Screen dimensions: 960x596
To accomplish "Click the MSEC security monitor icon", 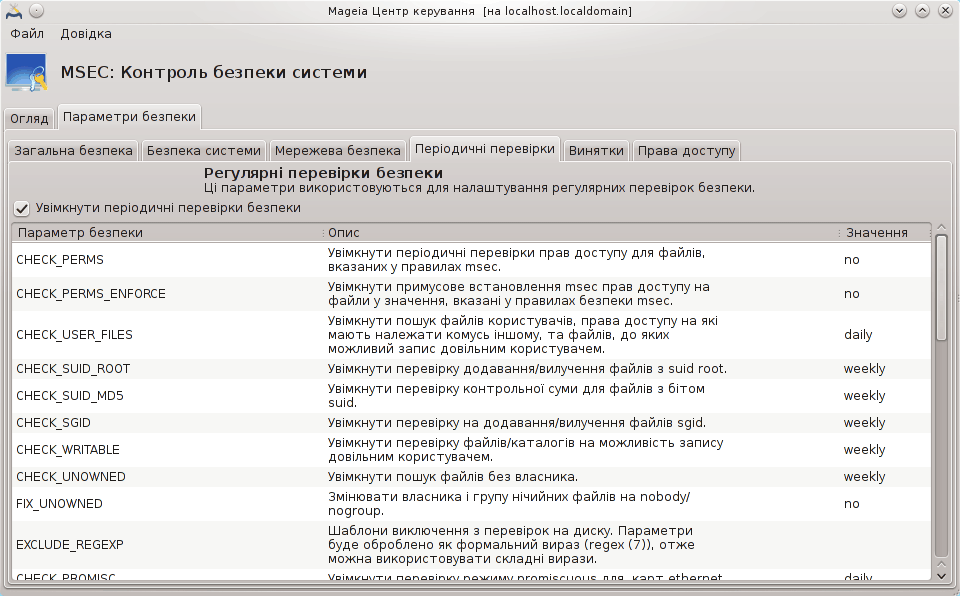I will pos(26,73).
